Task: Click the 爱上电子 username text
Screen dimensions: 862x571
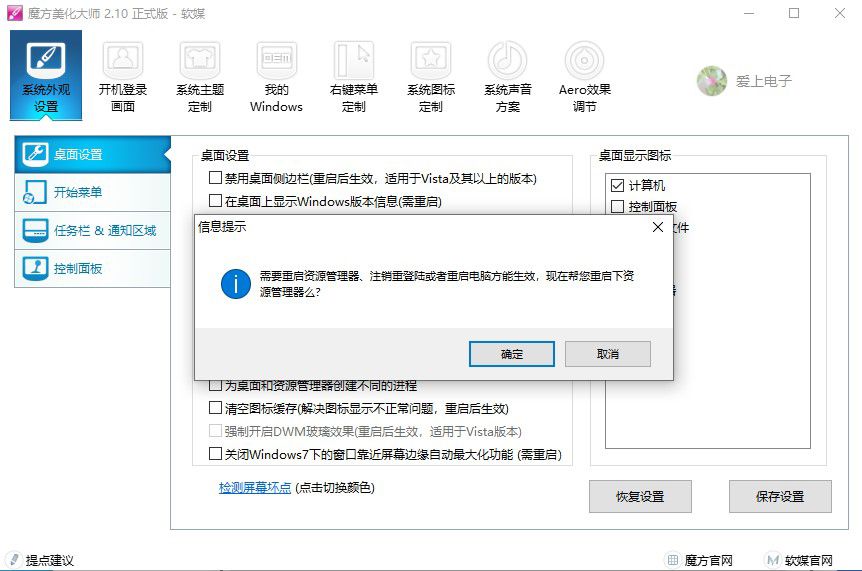Action: [764, 81]
